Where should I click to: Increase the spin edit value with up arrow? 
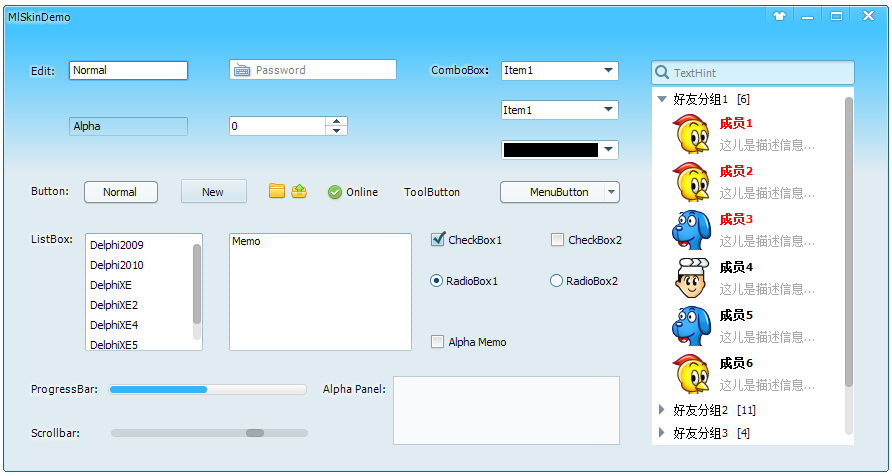pyautogui.click(x=336, y=121)
